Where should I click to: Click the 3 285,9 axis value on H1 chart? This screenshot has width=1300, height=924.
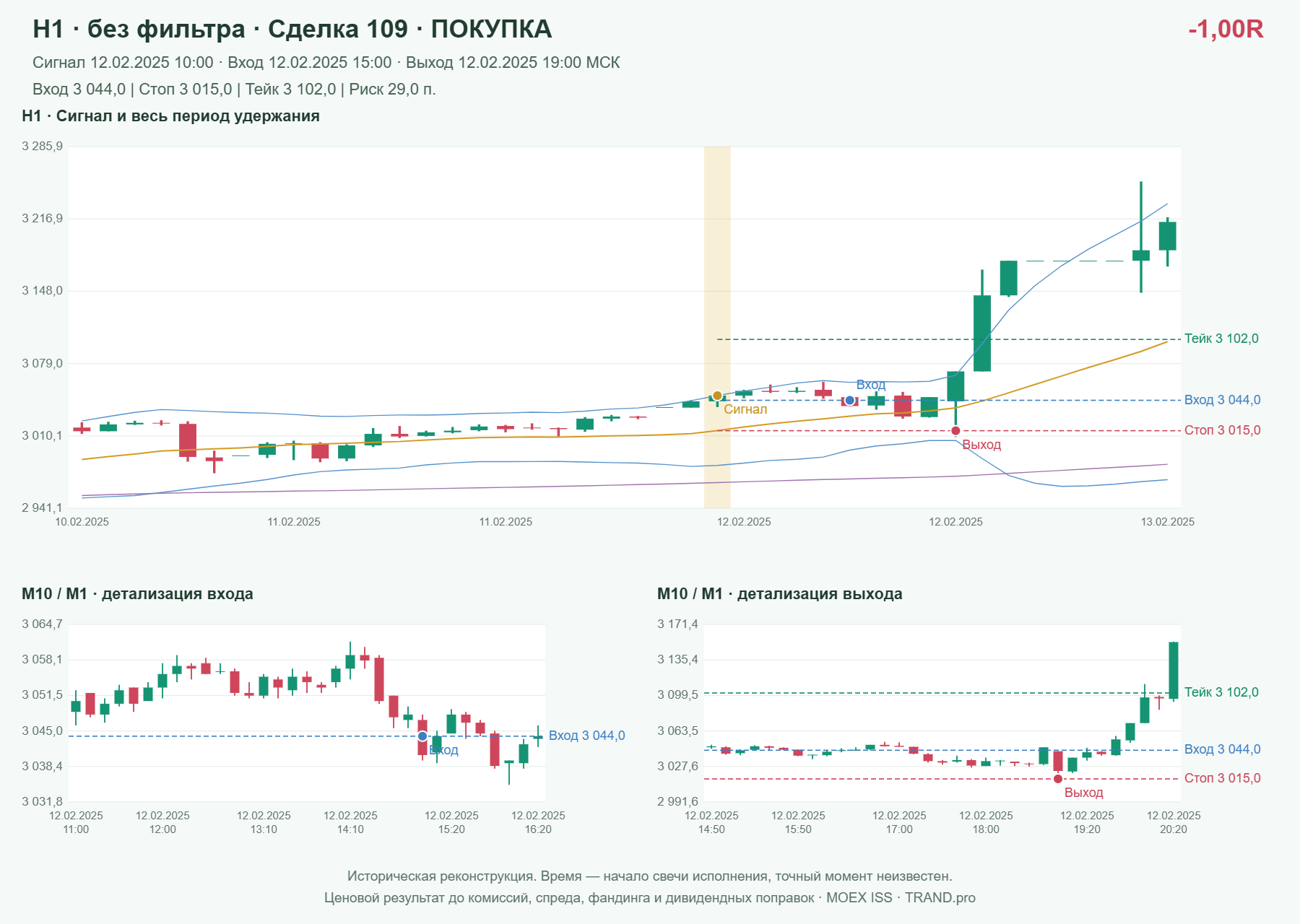point(43,147)
